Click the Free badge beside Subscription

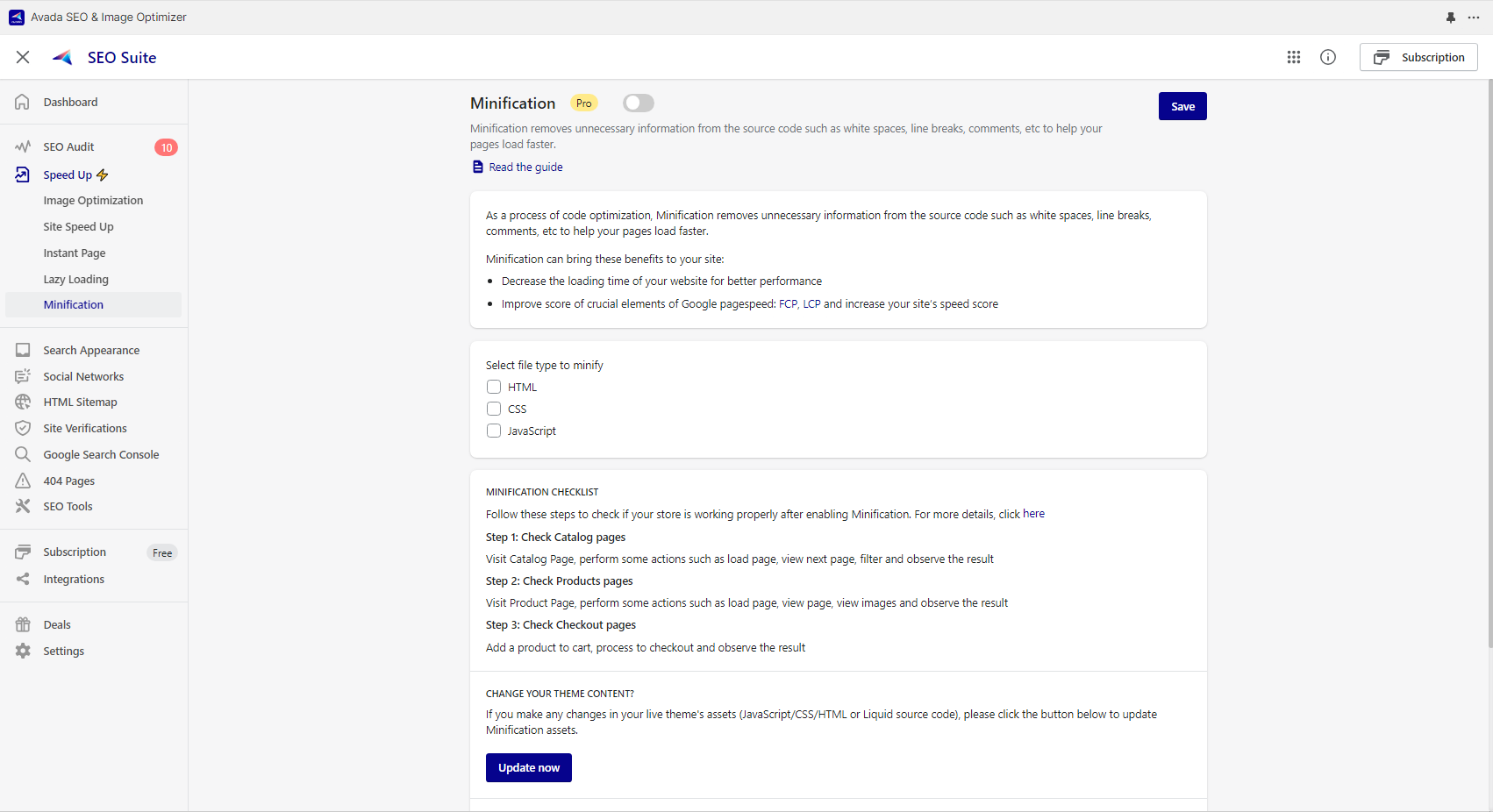point(162,552)
